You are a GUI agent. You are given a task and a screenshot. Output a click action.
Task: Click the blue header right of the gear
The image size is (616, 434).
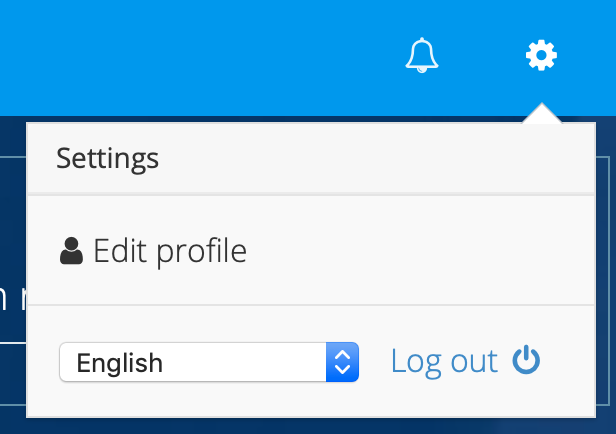pos(589,55)
